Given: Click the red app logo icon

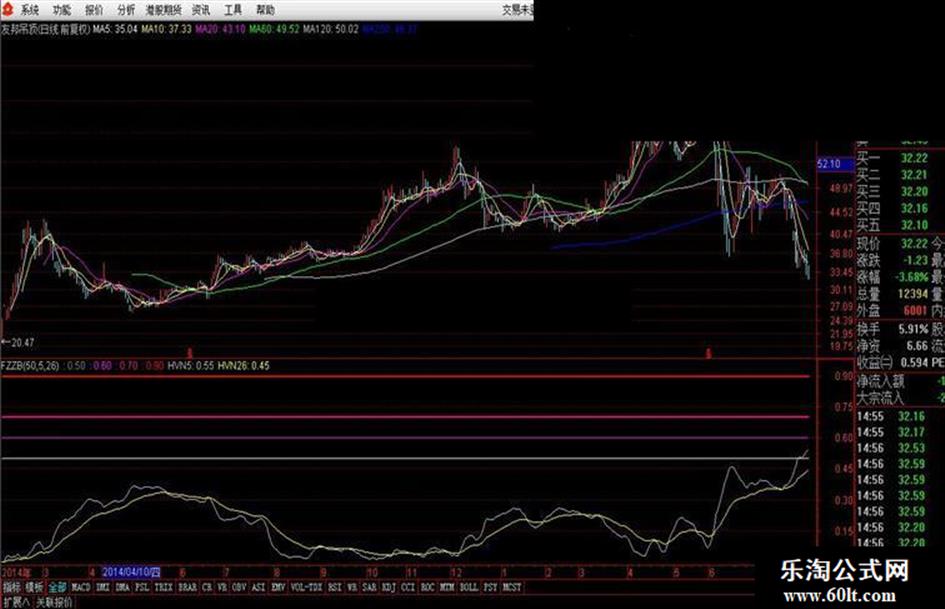Looking at the screenshot, I should (8, 9).
